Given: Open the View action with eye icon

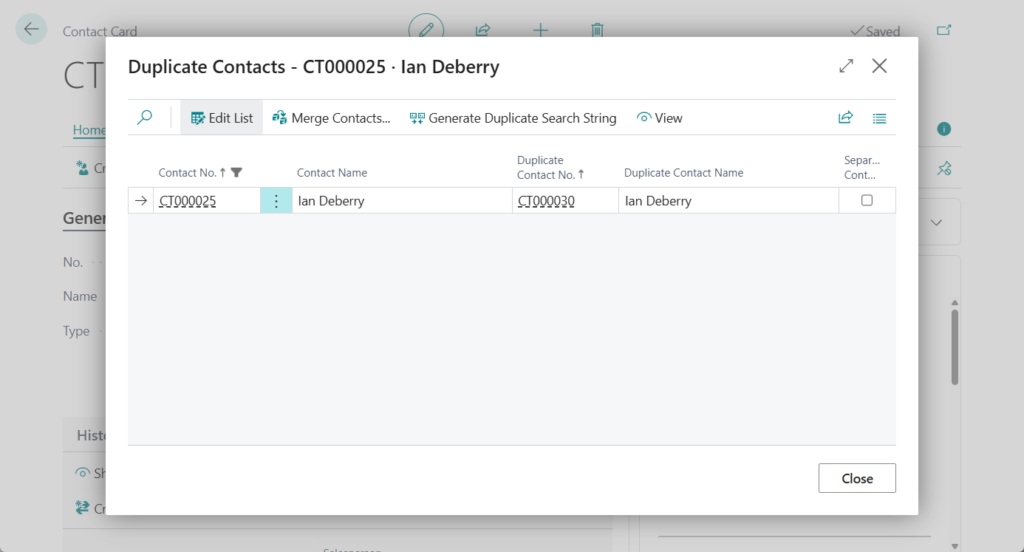Looking at the screenshot, I should coord(660,118).
